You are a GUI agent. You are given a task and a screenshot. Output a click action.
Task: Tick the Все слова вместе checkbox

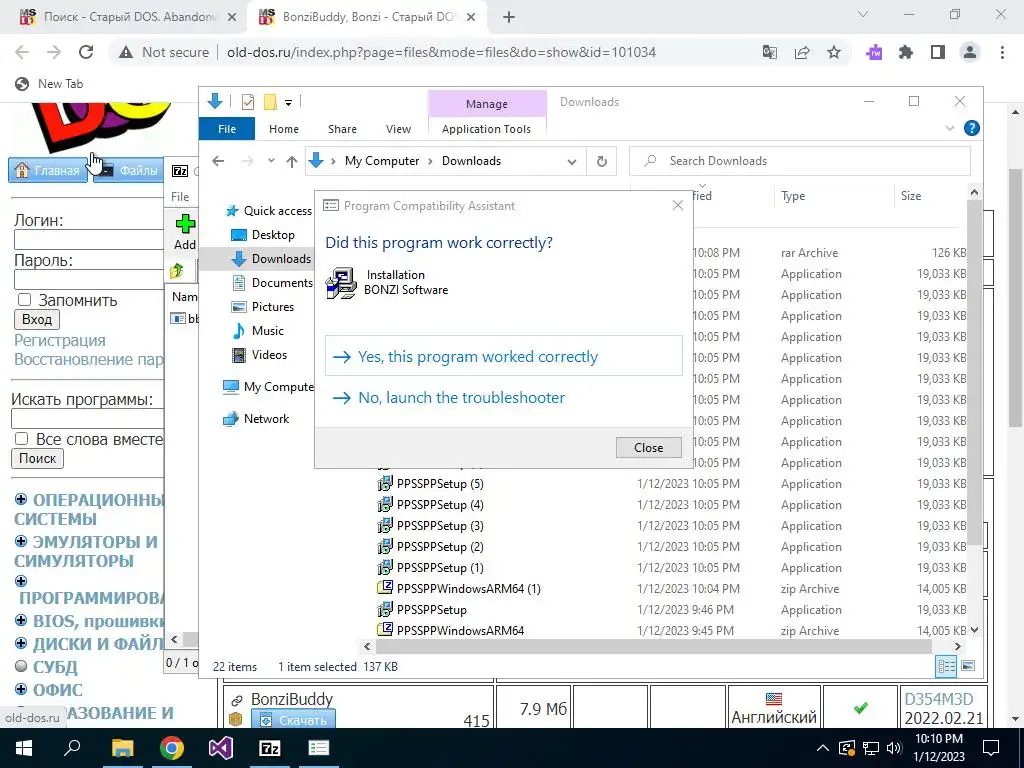22,439
